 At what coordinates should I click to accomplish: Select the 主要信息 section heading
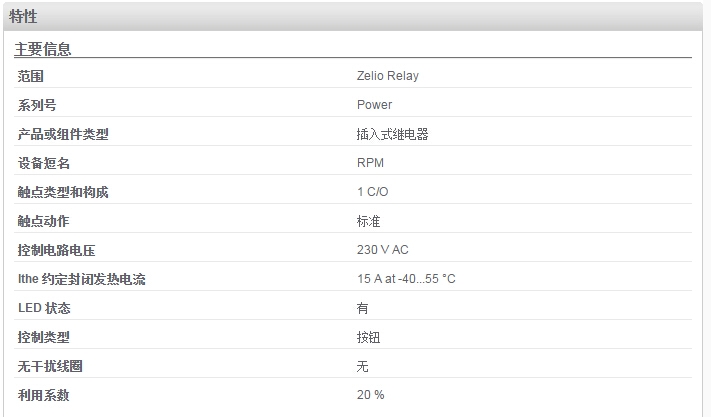(43, 49)
